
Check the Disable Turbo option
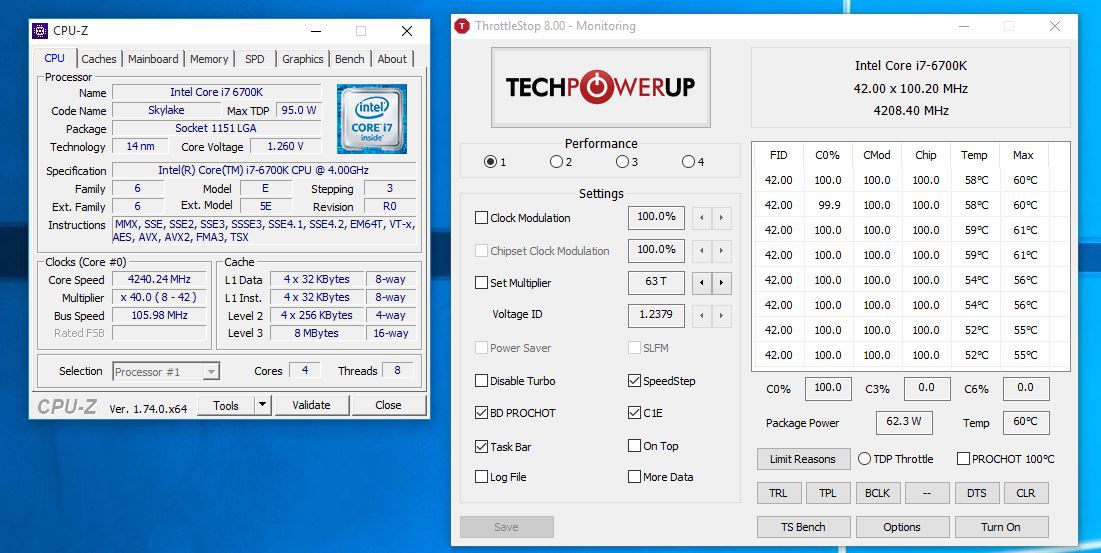[481, 380]
